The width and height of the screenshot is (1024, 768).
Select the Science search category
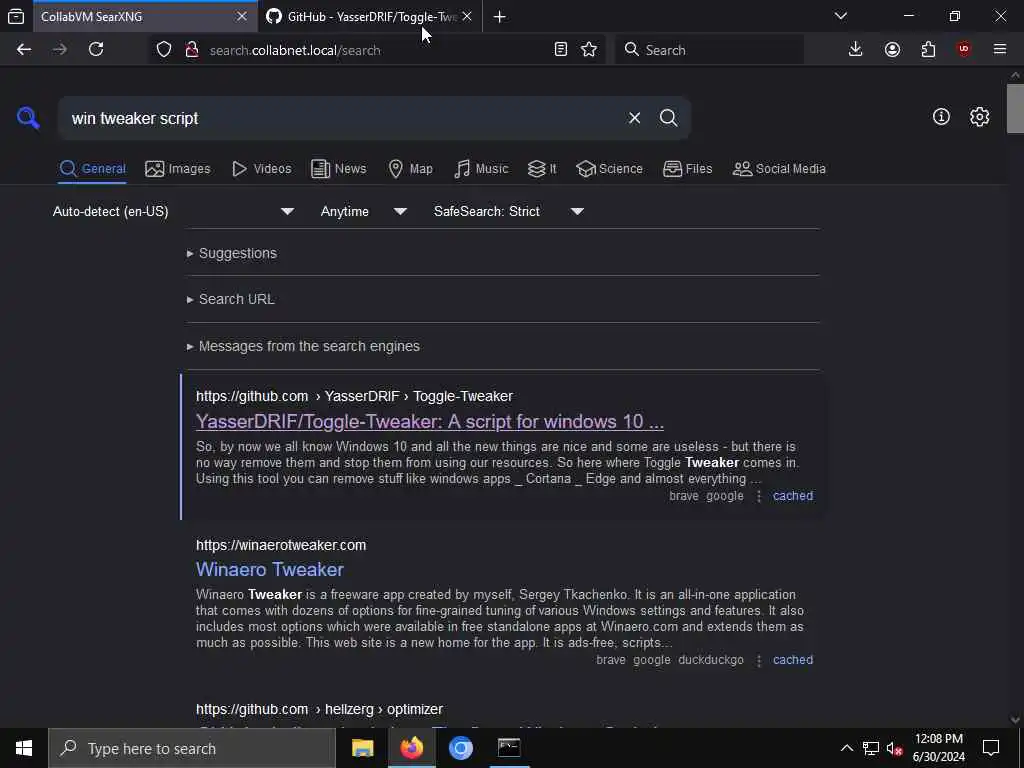609,168
